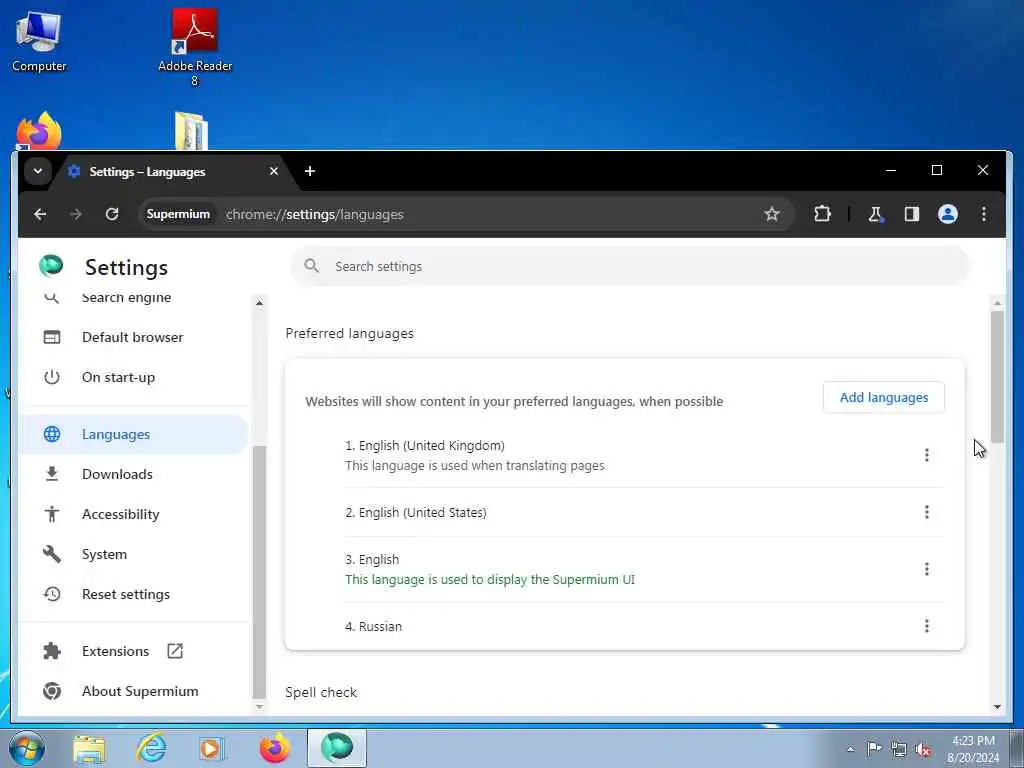The width and height of the screenshot is (1024, 768).
Task: Click the English (United Kingdom) language entry
Action: pyautogui.click(x=644, y=455)
